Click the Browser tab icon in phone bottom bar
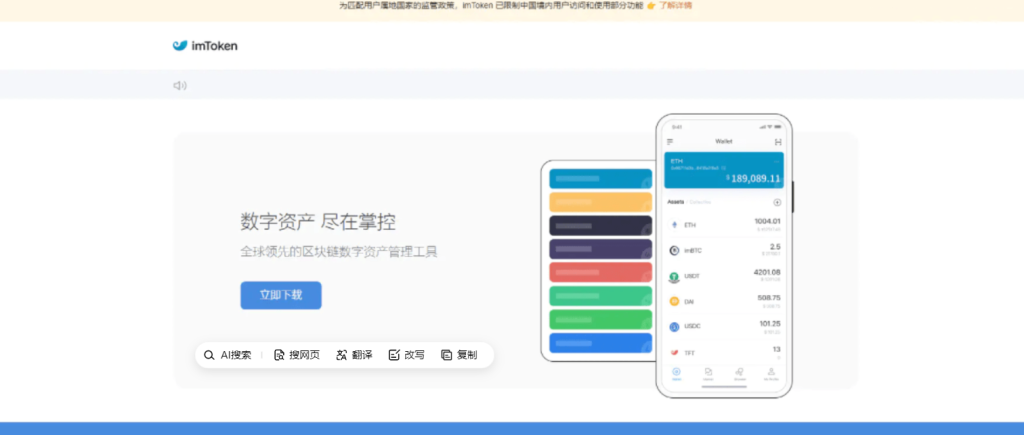Screen dimensions: 1024x435 pyautogui.click(x=739, y=372)
